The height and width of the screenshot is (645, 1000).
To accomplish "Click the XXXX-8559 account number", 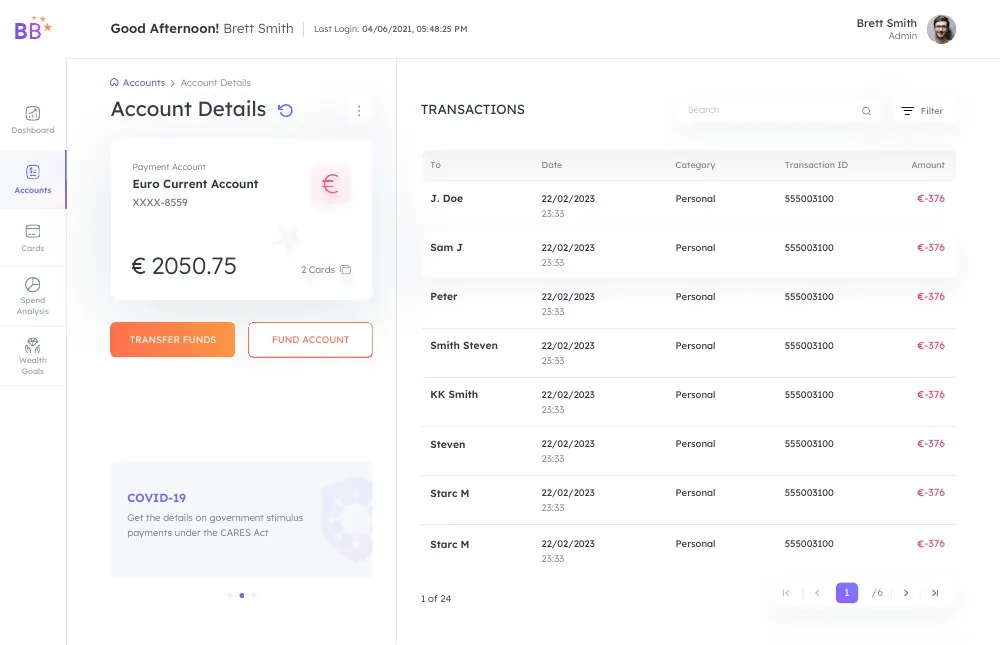I will click(160, 202).
